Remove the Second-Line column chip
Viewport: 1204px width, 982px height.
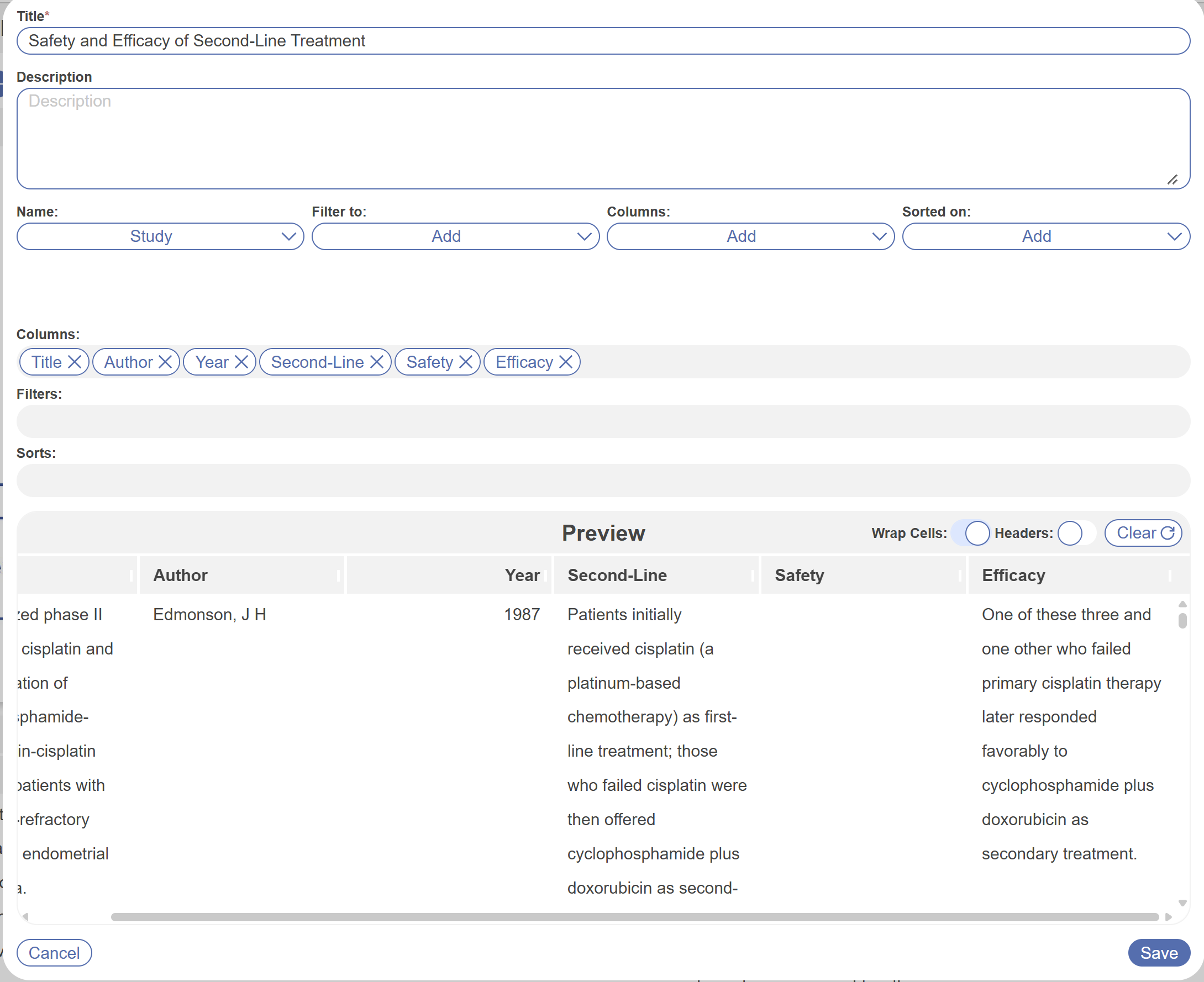point(377,362)
